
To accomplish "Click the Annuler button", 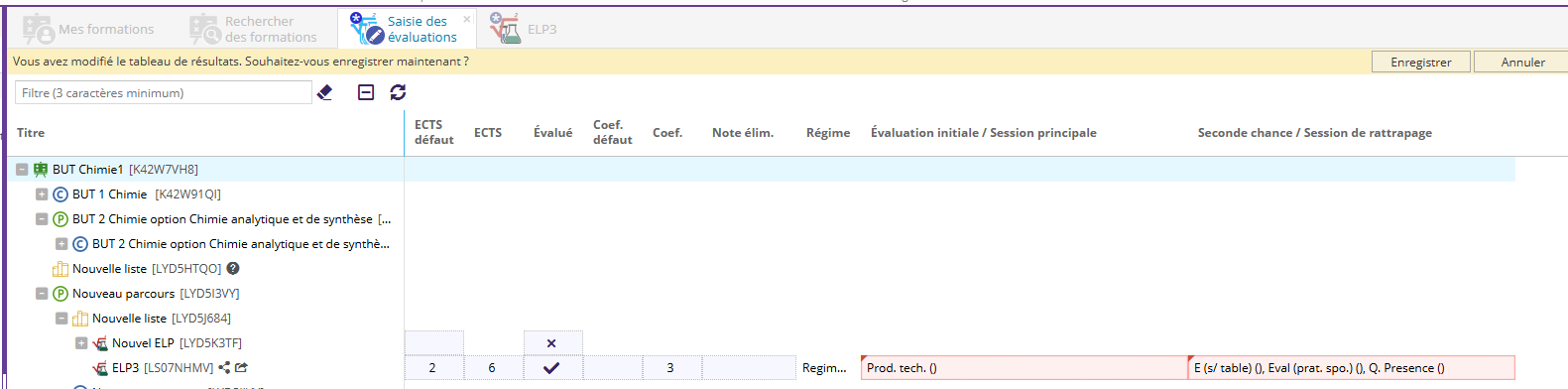I will click(1522, 62).
